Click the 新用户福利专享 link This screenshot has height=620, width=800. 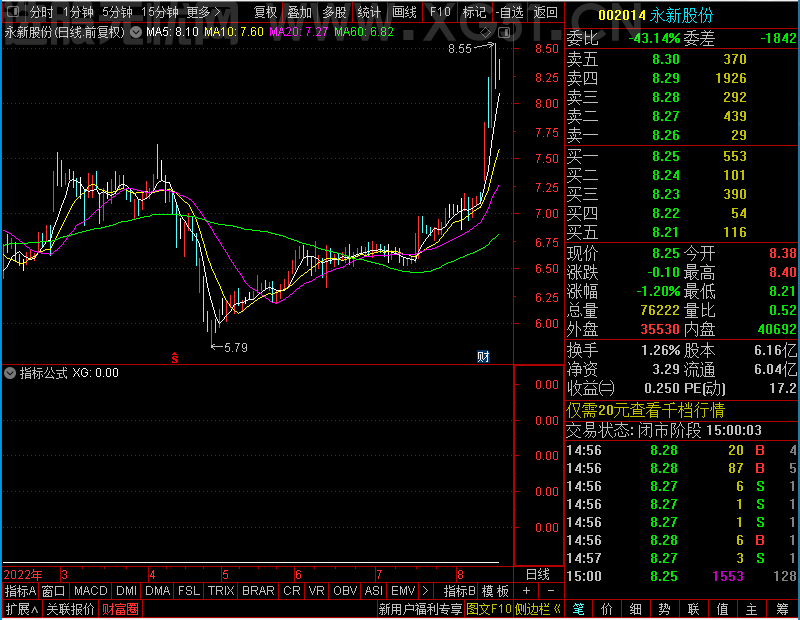coord(420,609)
